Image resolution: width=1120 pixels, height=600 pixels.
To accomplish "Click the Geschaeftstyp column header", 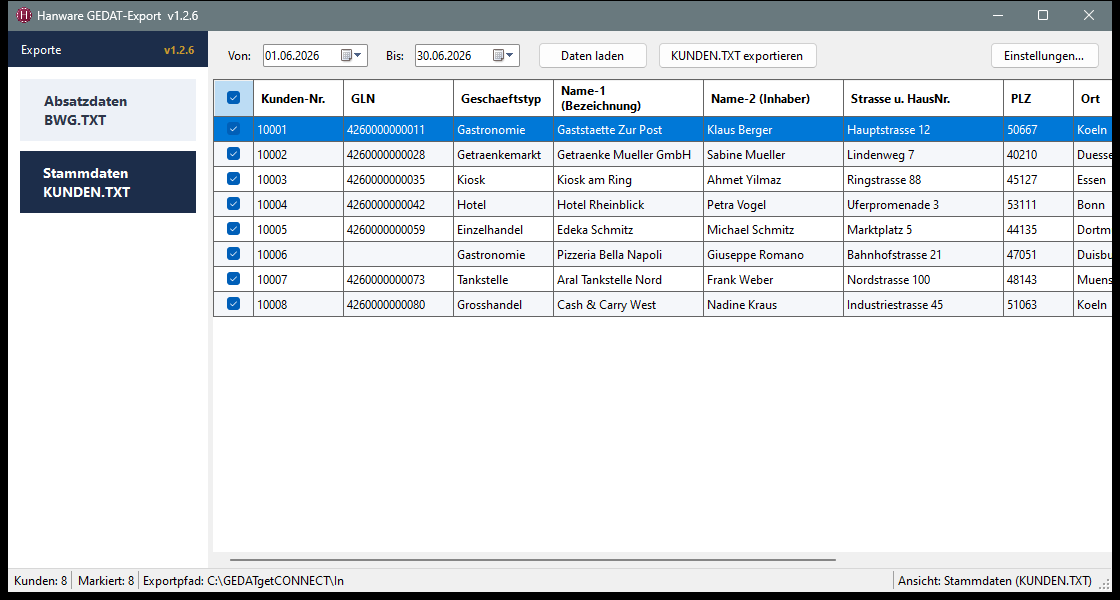I will coord(504,99).
